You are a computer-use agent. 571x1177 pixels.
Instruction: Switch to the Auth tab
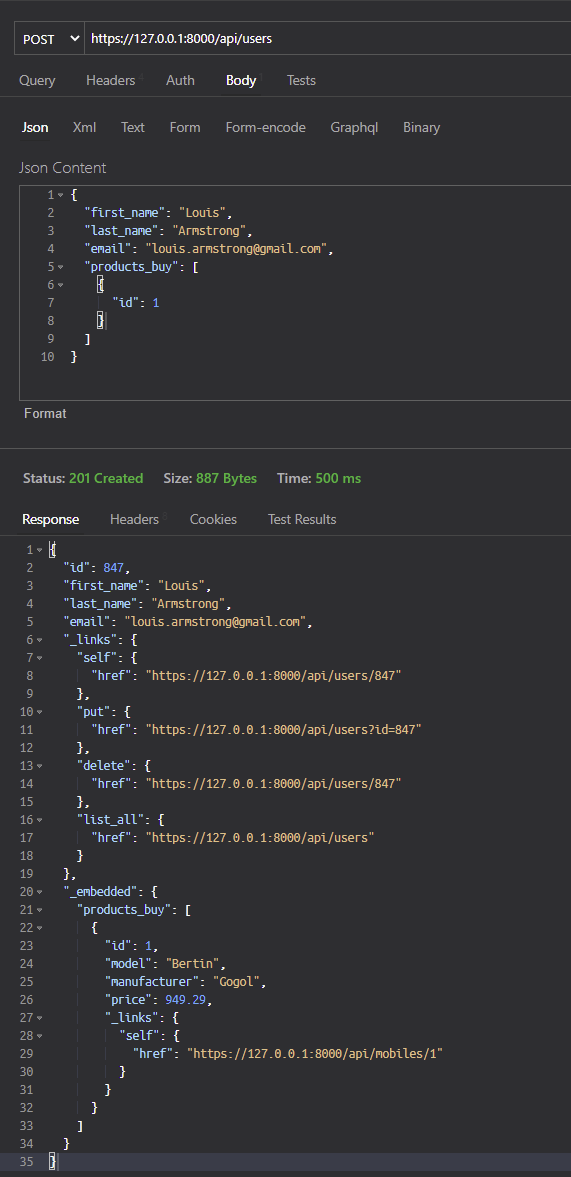[180, 80]
